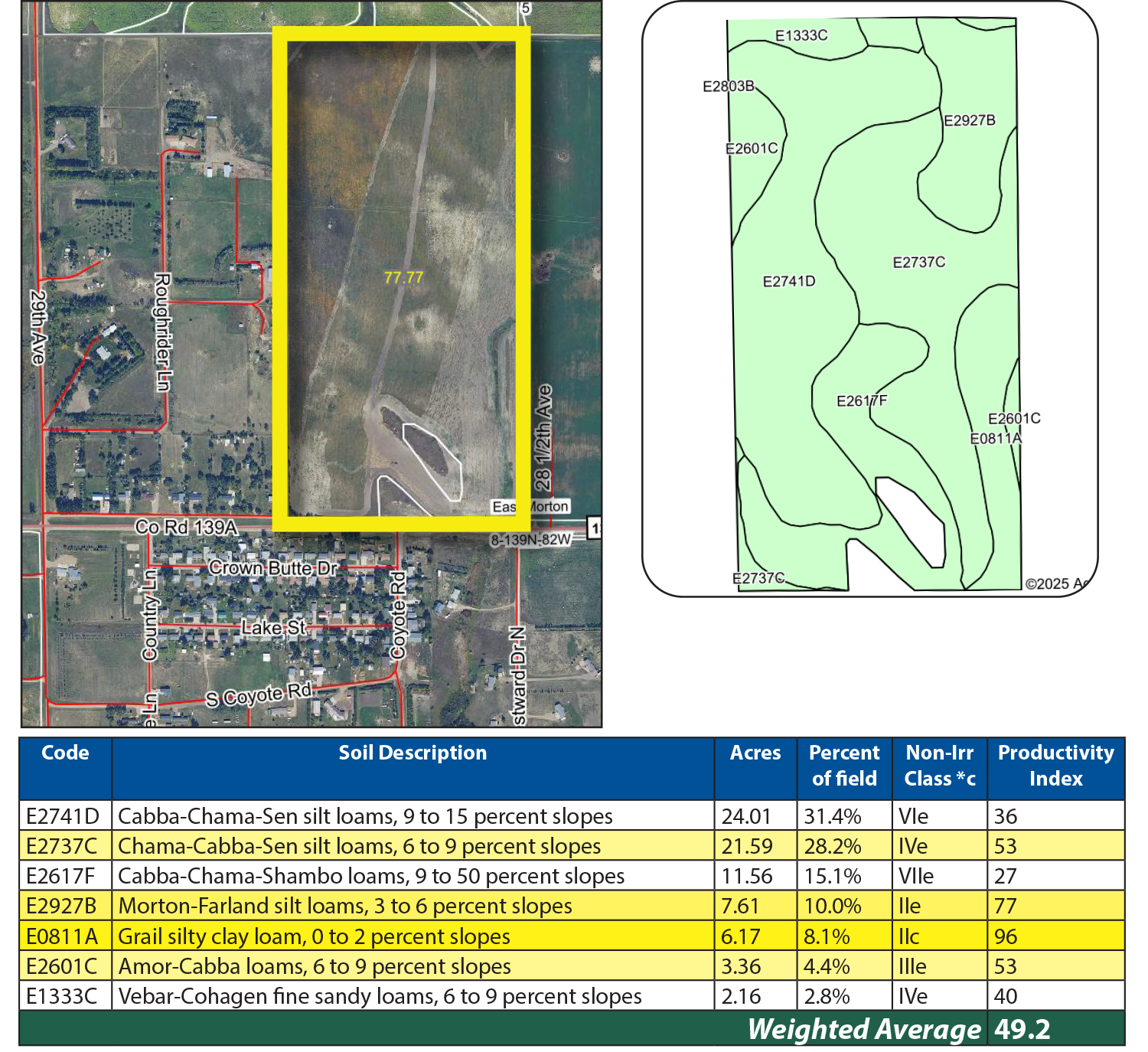Click the yellow 77.77 acreage label
The height and width of the screenshot is (1052, 1148).
403,278
